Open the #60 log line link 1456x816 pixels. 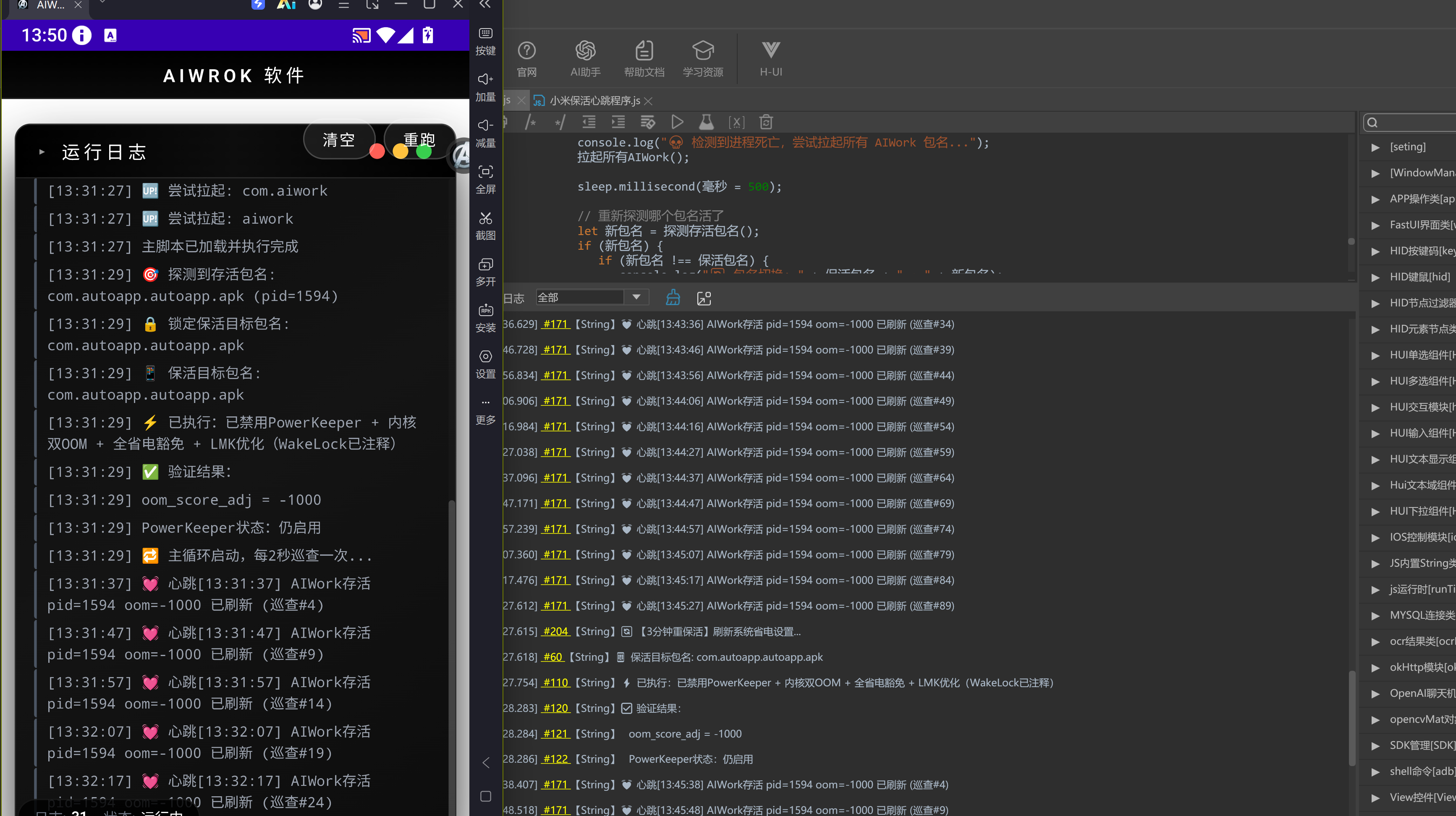click(x=553, y=657)
